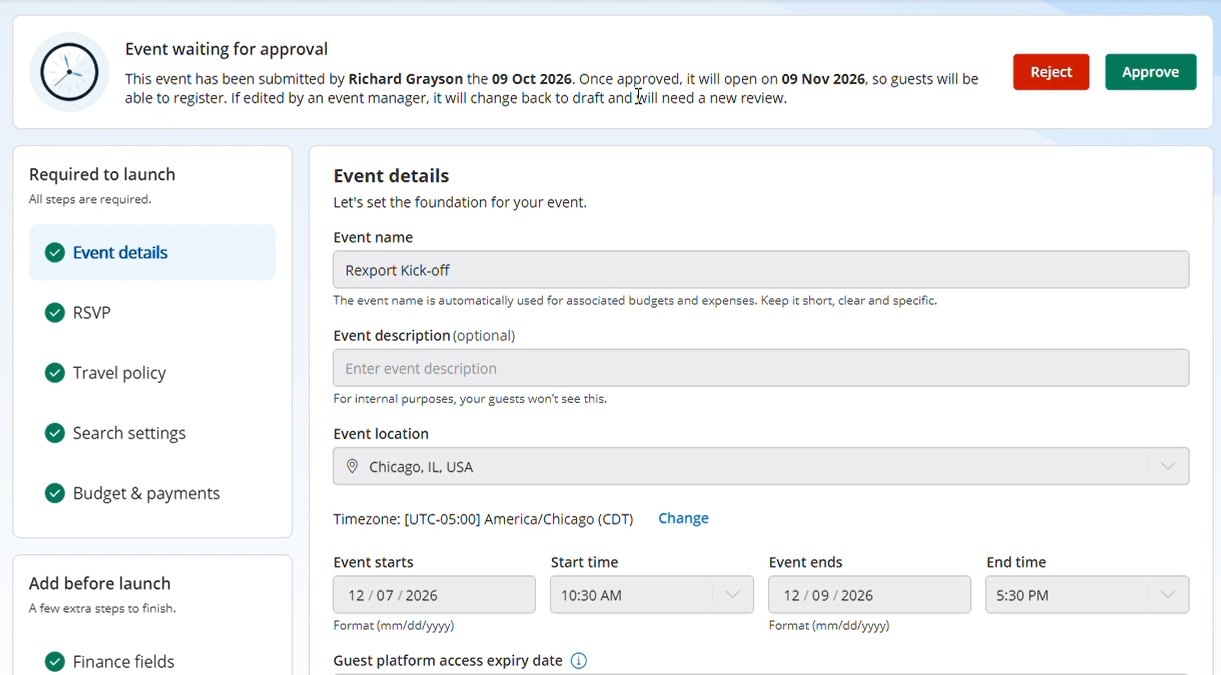Click the '09 Nov 2026' opening date text
This screenshot has width=1221, height=675.
823,79
